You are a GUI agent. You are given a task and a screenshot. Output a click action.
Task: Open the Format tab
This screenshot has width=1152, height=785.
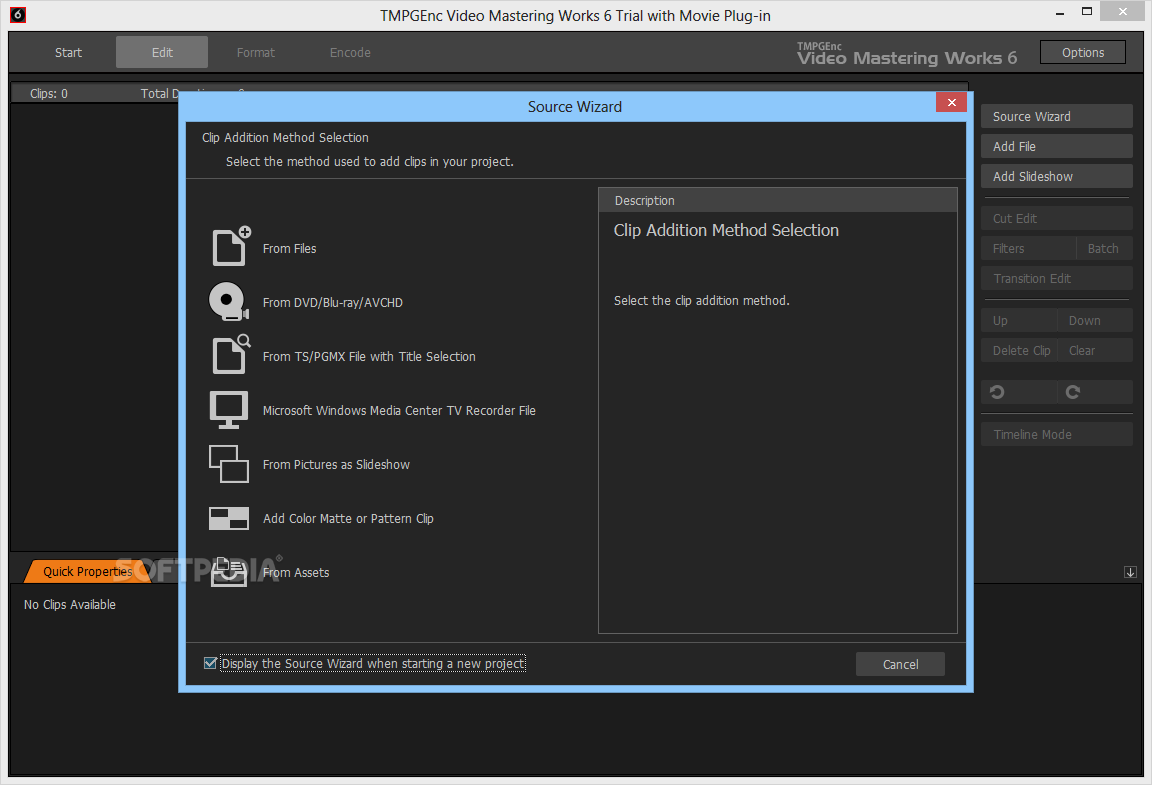click(x=256, y=52)
